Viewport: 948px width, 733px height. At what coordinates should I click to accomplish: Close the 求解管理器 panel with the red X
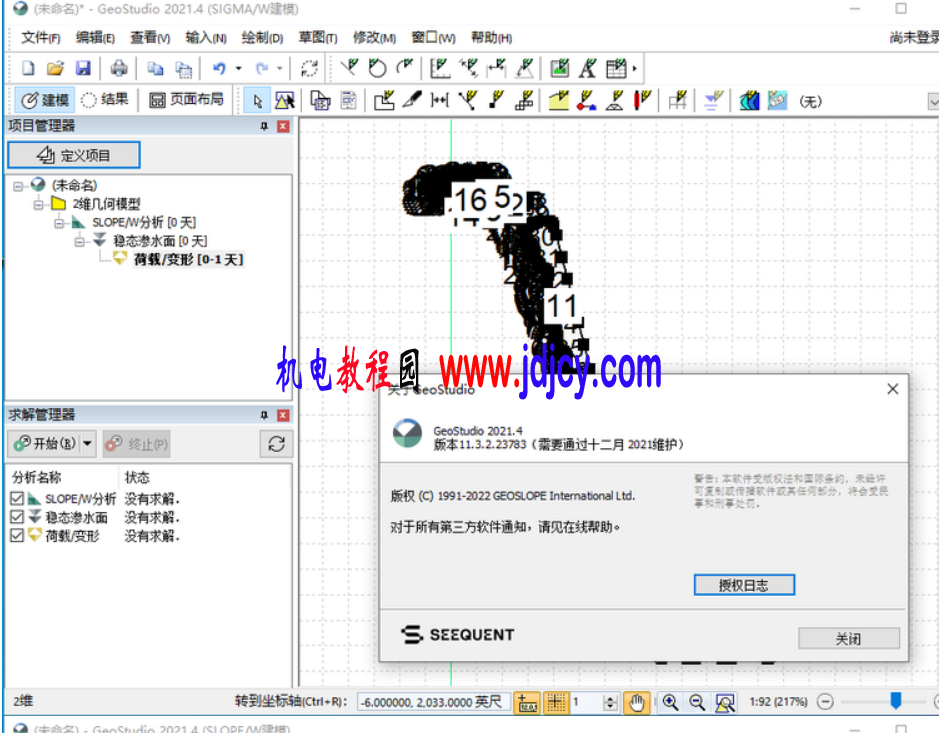[x=283, y=415]
